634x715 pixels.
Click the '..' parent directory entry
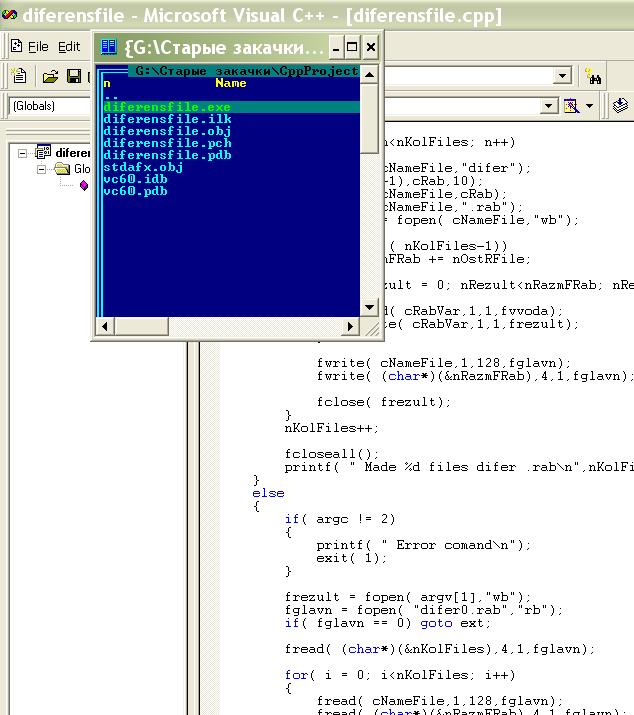click(111, 96)
